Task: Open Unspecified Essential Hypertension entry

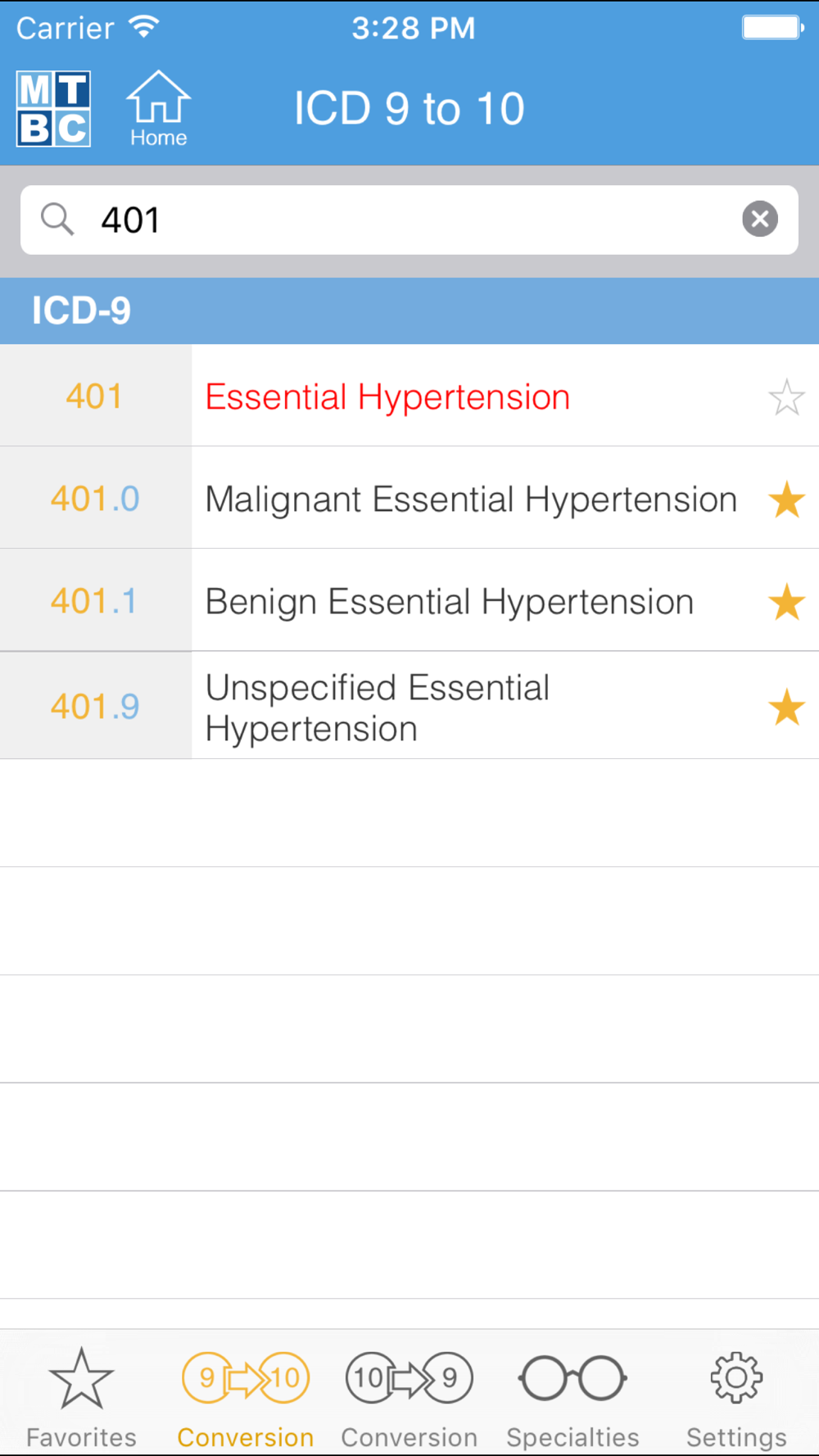Action: [x=377, y=707]
